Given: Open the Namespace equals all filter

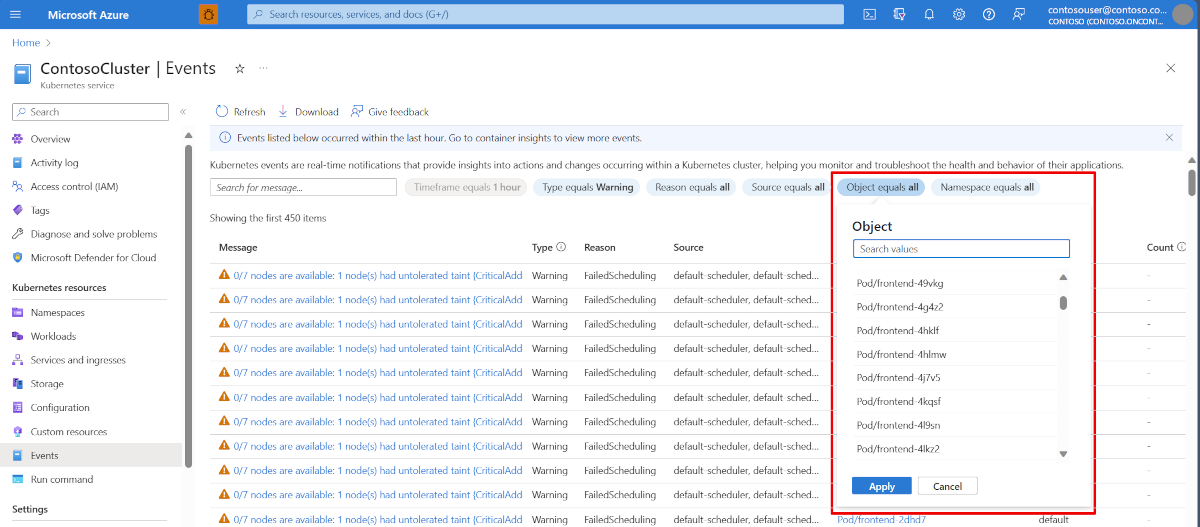Looking at the screenshot, I should click(x=986, y=187).
